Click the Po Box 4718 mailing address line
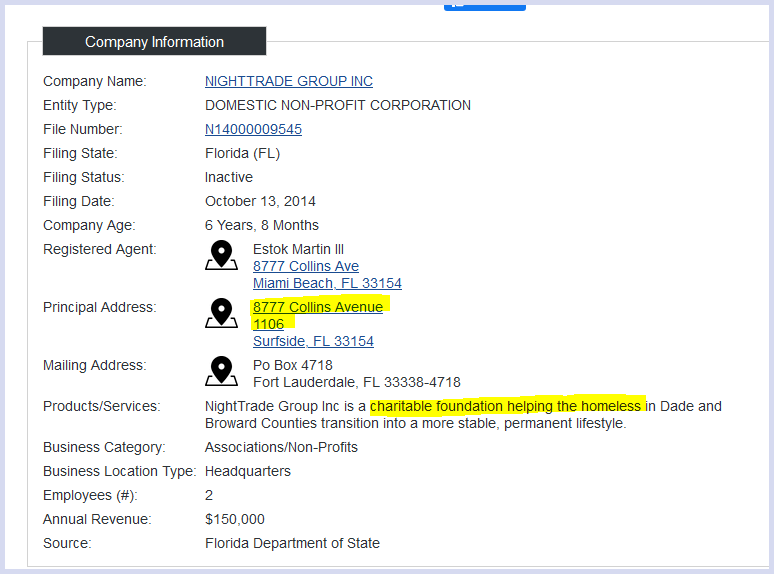 tap(293, 365)
